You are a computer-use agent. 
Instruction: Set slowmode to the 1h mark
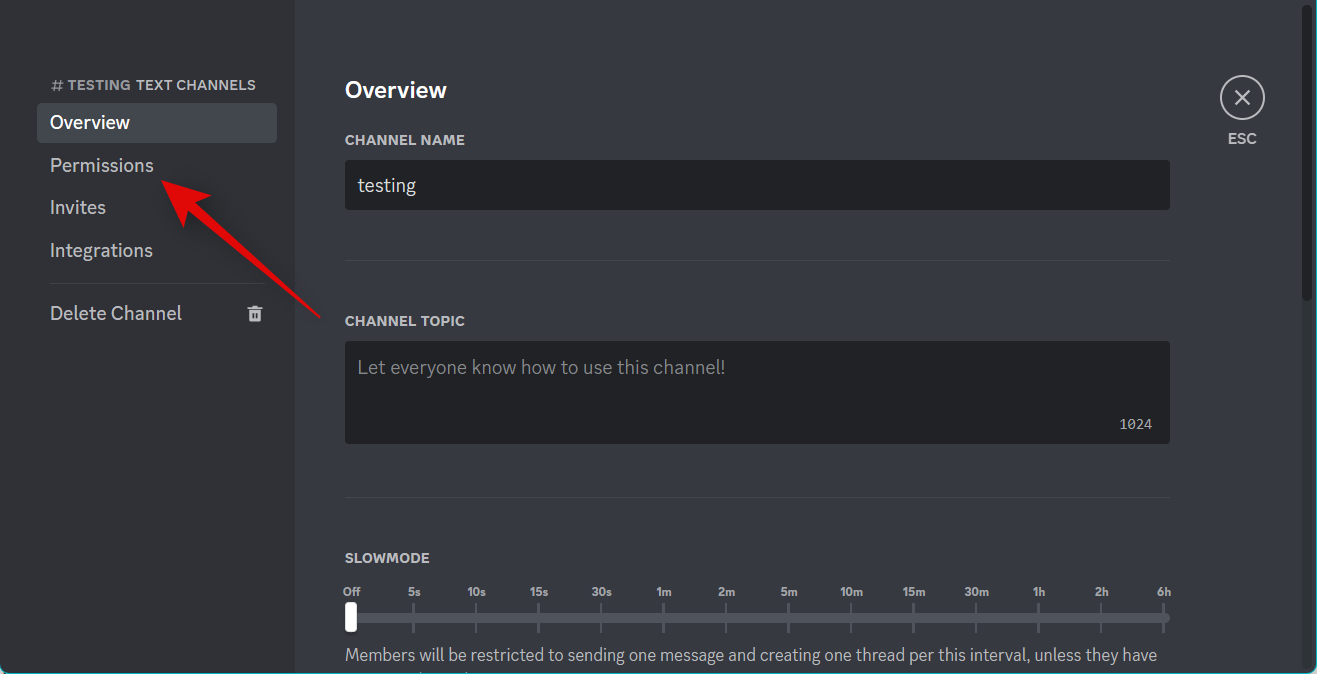point(1039,617)
